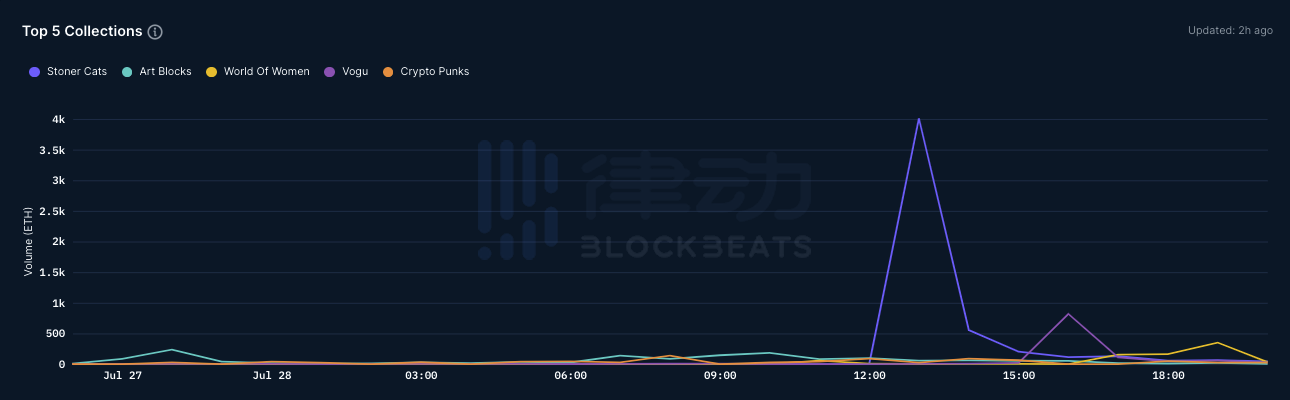Click the Jul 28 x-axis label
The height and width of the screenshot is (400, 1290).
click(x=271, y=376)
